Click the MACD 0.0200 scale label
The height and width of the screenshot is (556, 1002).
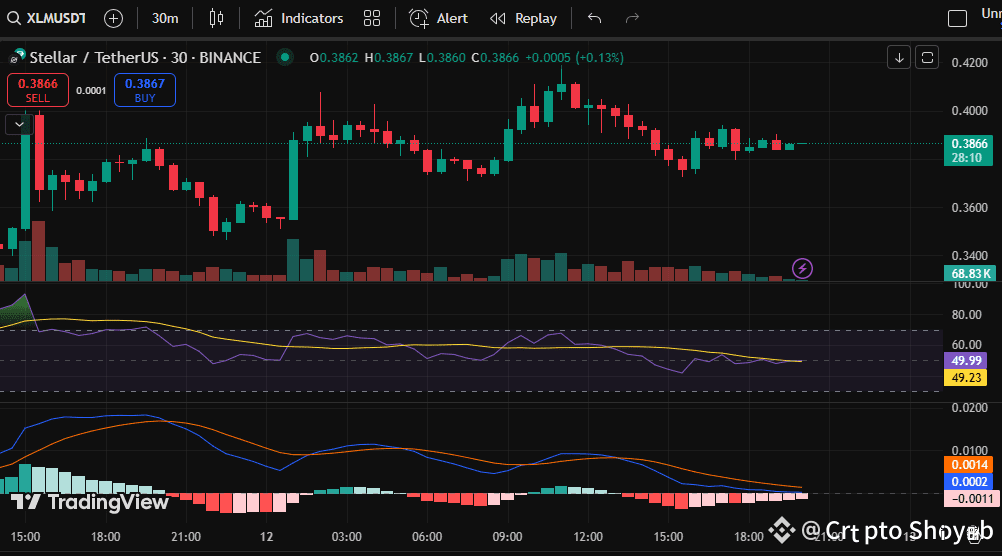(x=969, y=408)
